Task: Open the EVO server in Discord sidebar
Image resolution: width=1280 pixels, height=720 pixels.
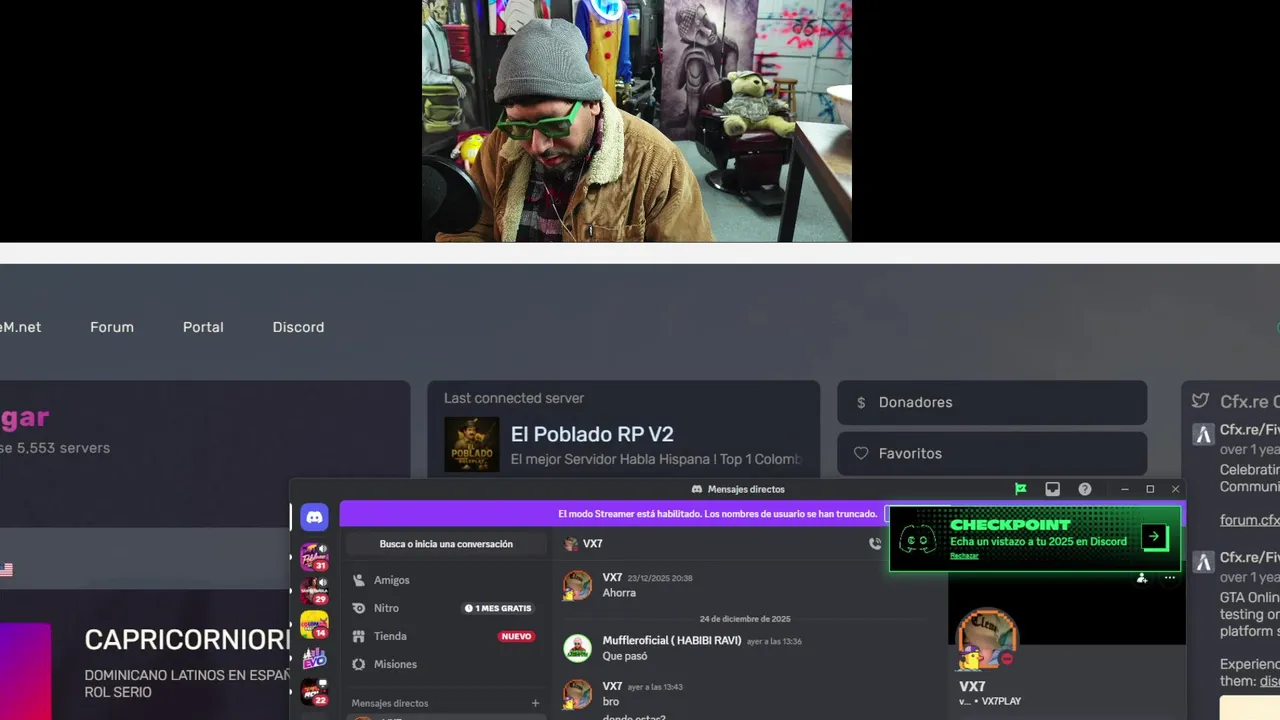Action: point(314,658)
